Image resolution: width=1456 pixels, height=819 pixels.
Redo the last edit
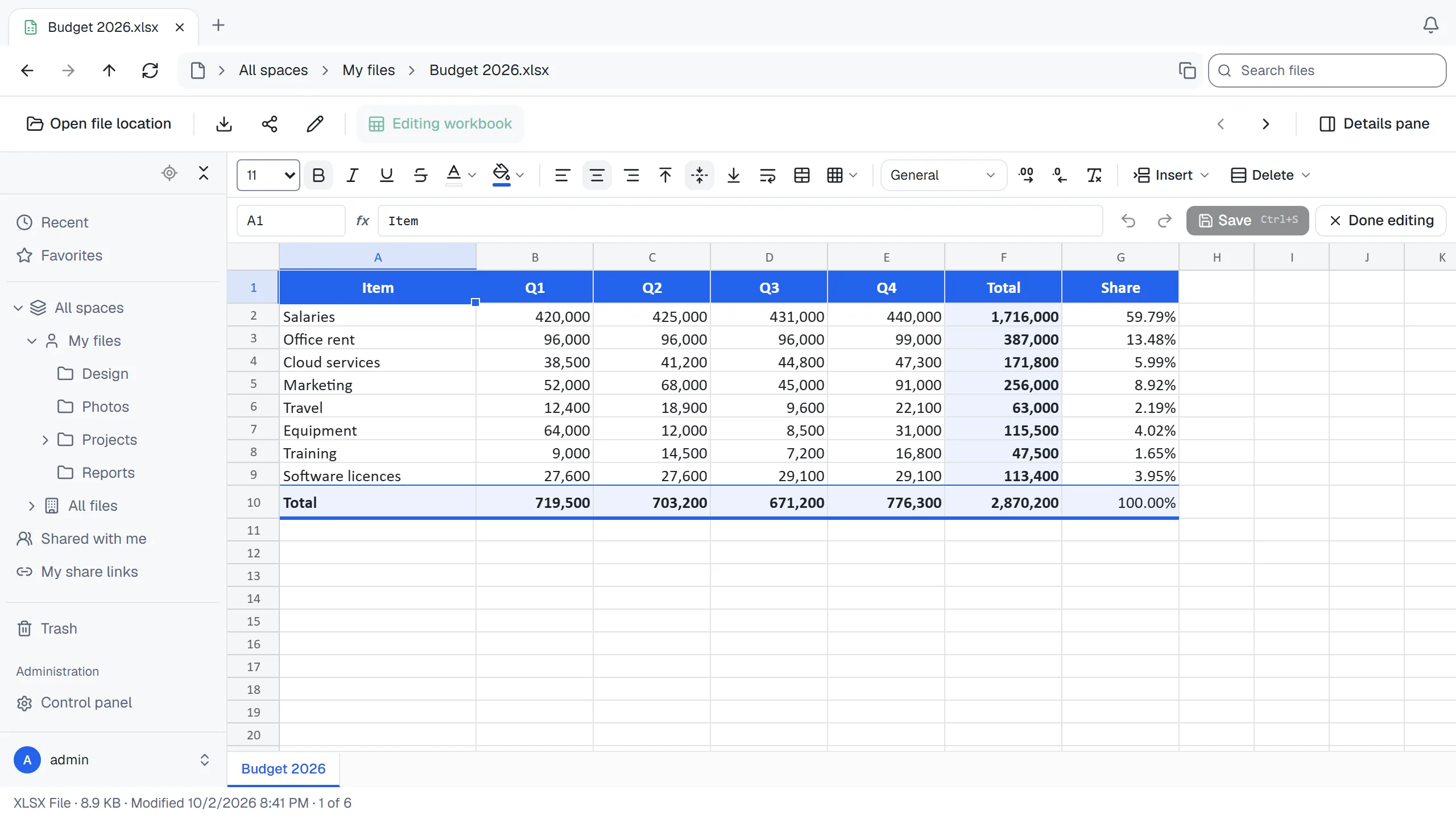[1165, 221]
